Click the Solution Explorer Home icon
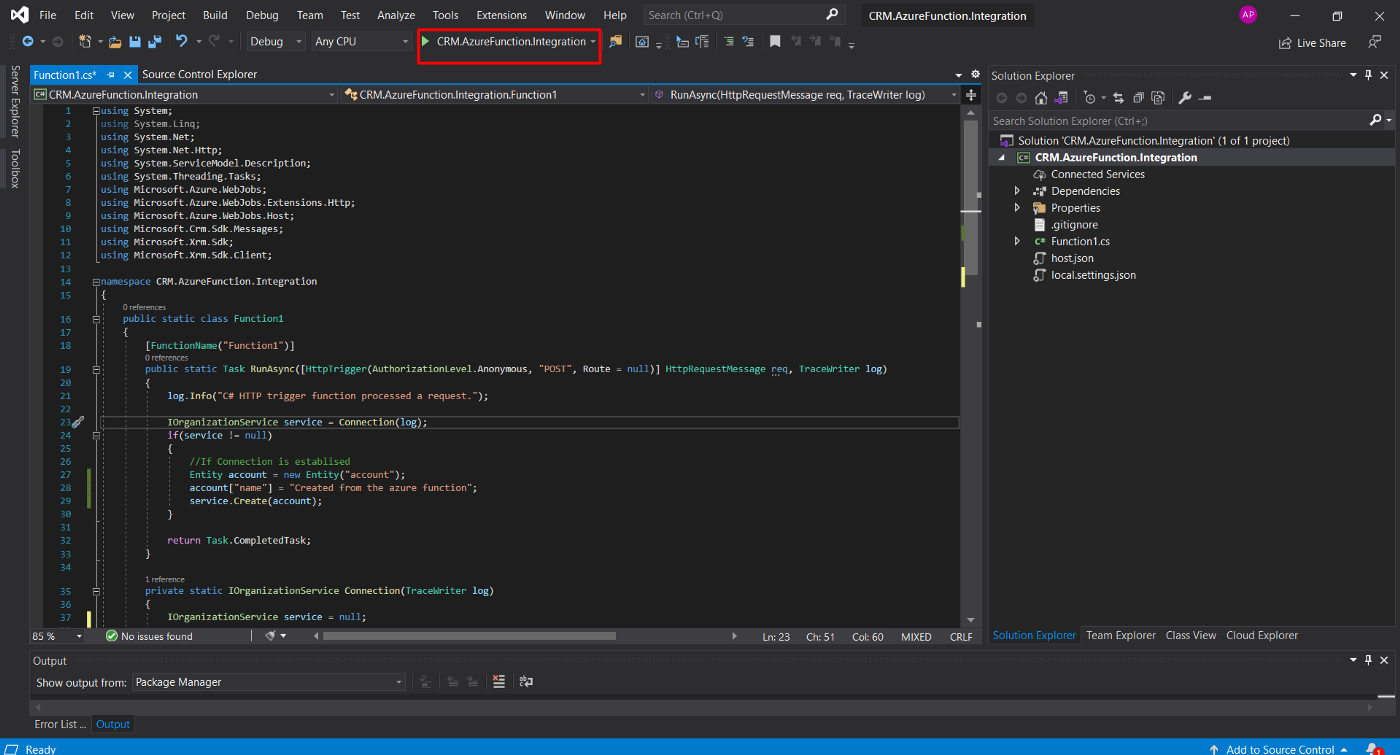The width and height of the screenshot is (1400, 755). pyautogui.click(x=1040, y=98)
